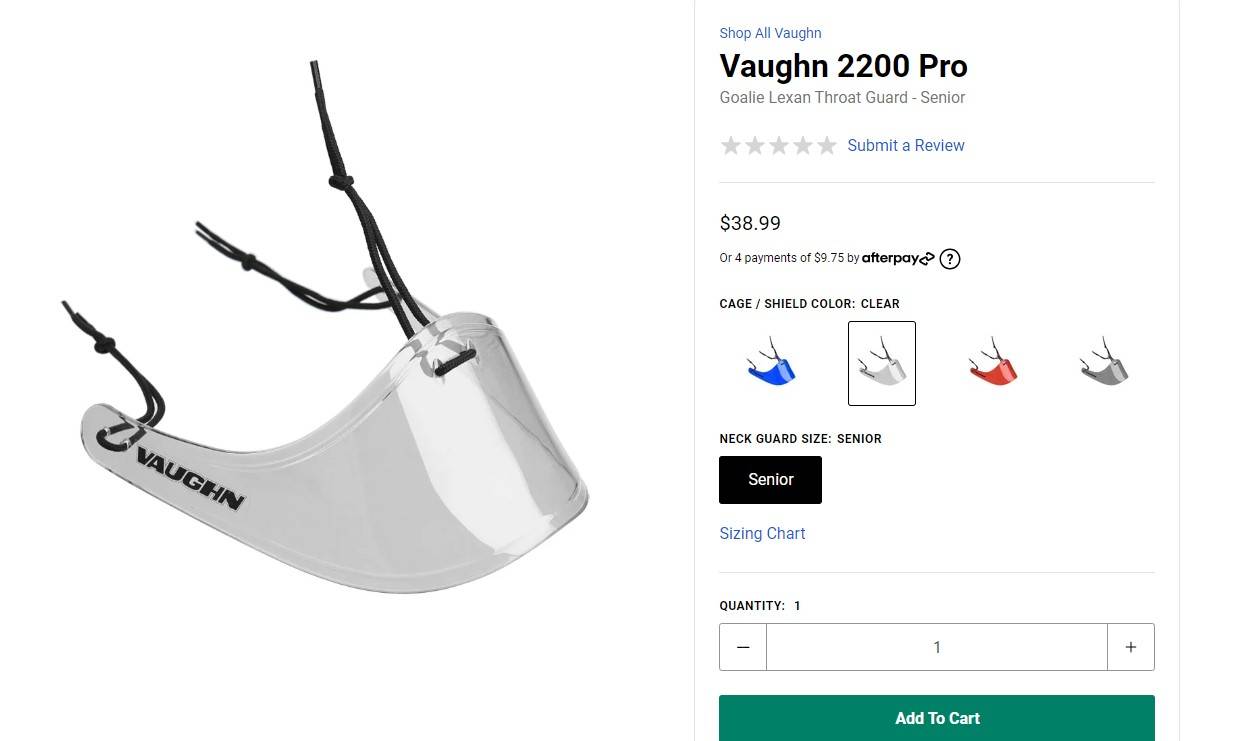
Task: Open the Sizing Chart link
Action: tap(762, 534)
